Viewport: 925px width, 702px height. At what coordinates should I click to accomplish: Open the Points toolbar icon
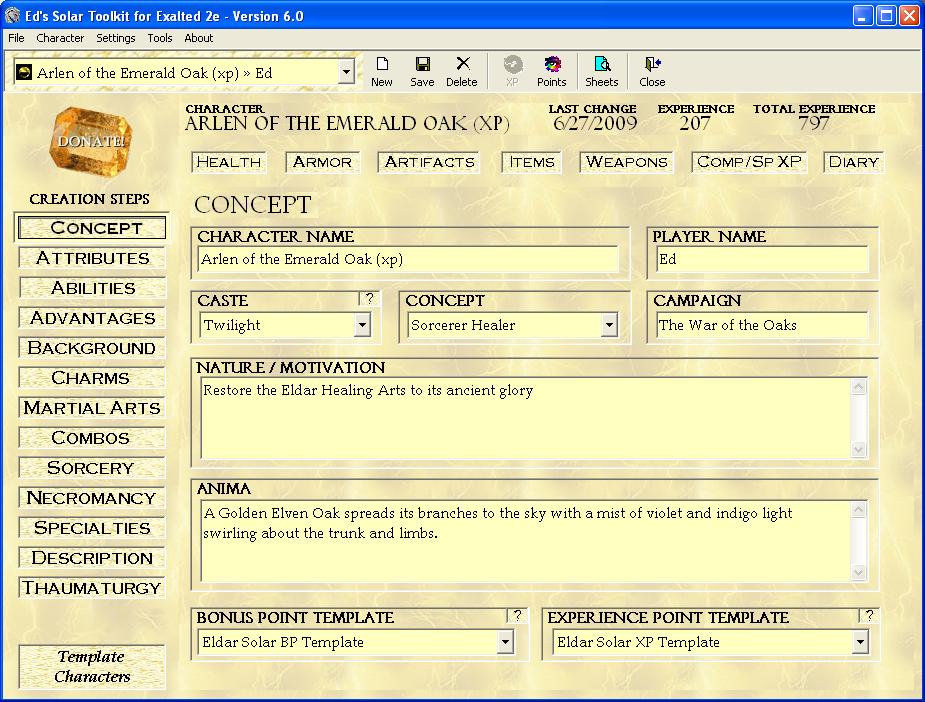pyautogui.click(x=551, y=71)
